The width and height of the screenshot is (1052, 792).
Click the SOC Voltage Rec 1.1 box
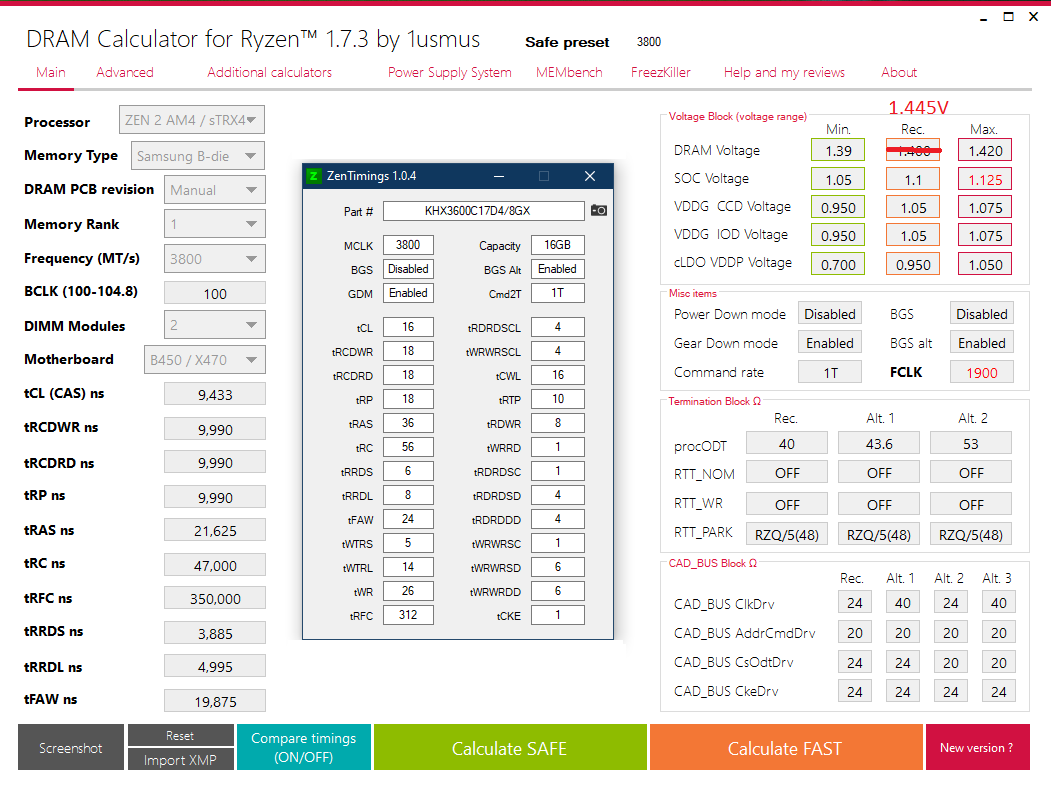(x=912, y=179)
